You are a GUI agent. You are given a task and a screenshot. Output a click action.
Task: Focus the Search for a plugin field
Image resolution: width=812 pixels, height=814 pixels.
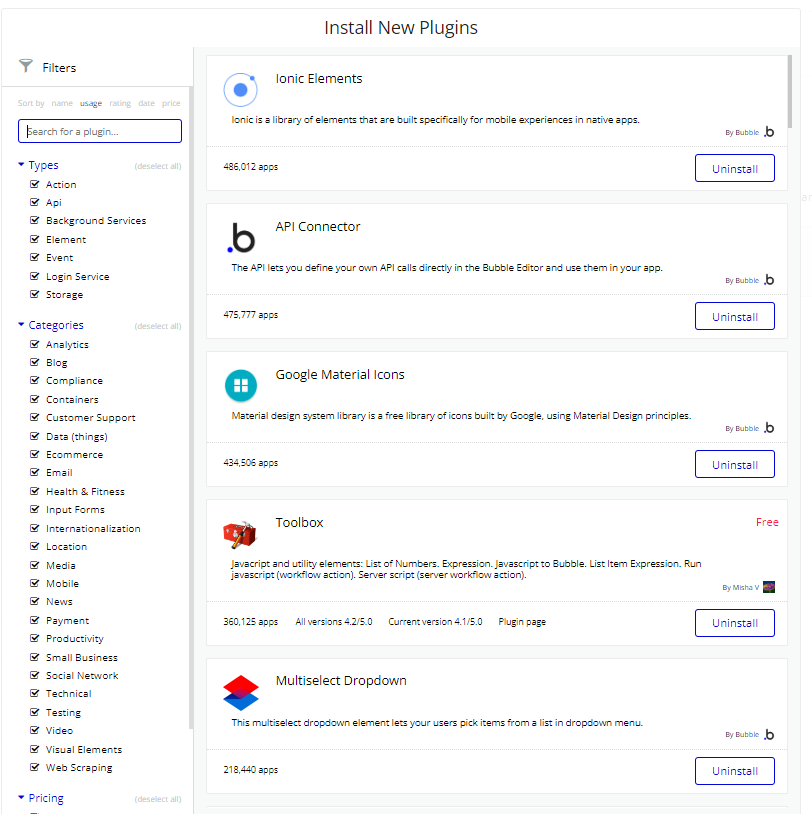coord(100,131)
